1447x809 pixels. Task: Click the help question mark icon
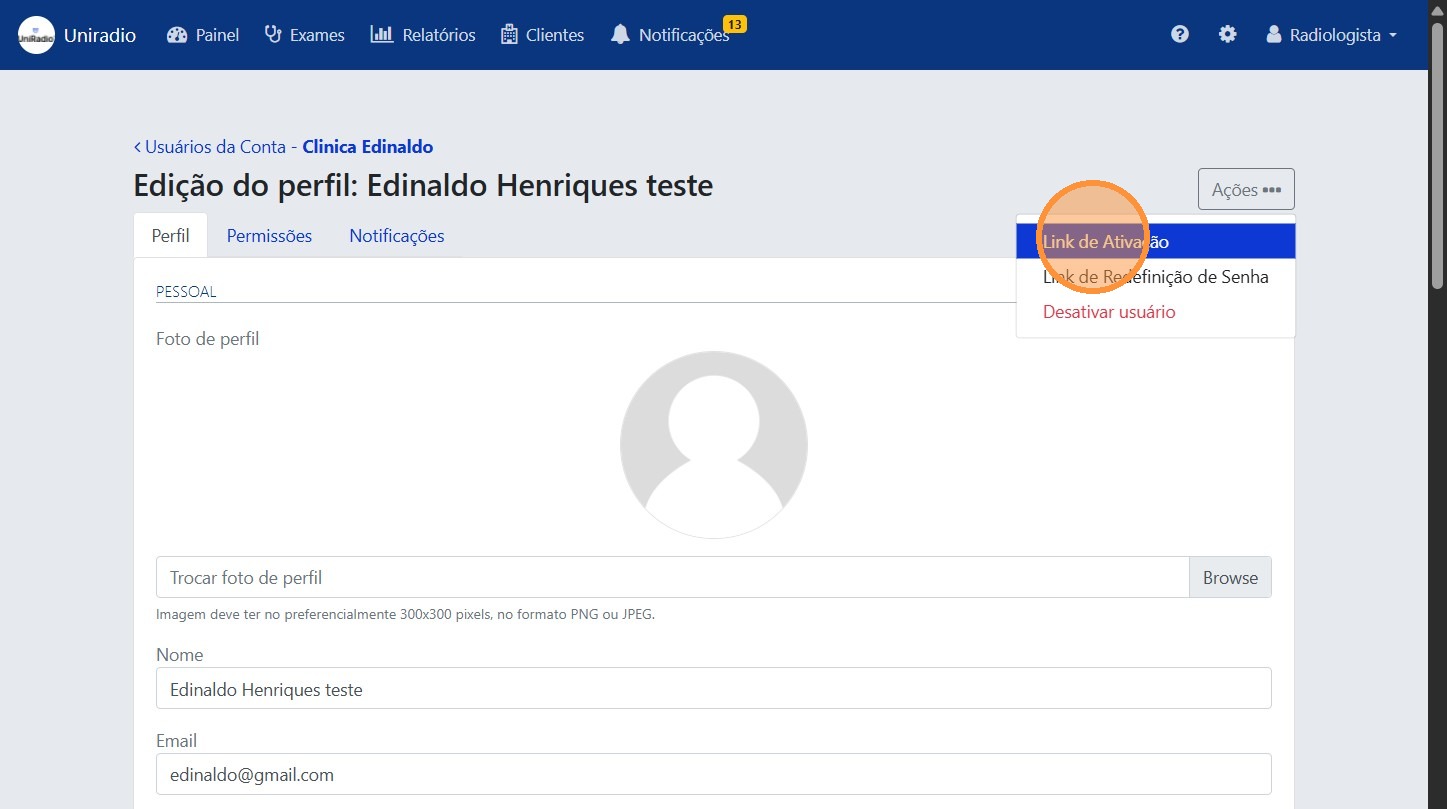pyautogui.click(x=1180, y=35)
